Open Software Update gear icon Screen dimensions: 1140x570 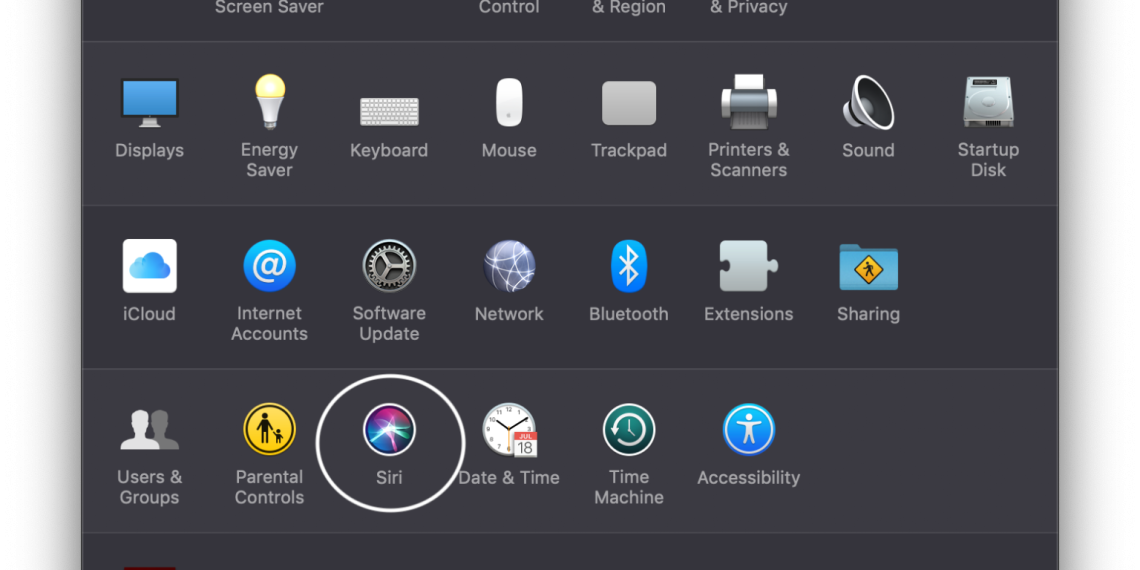click(x=389, y=266)
